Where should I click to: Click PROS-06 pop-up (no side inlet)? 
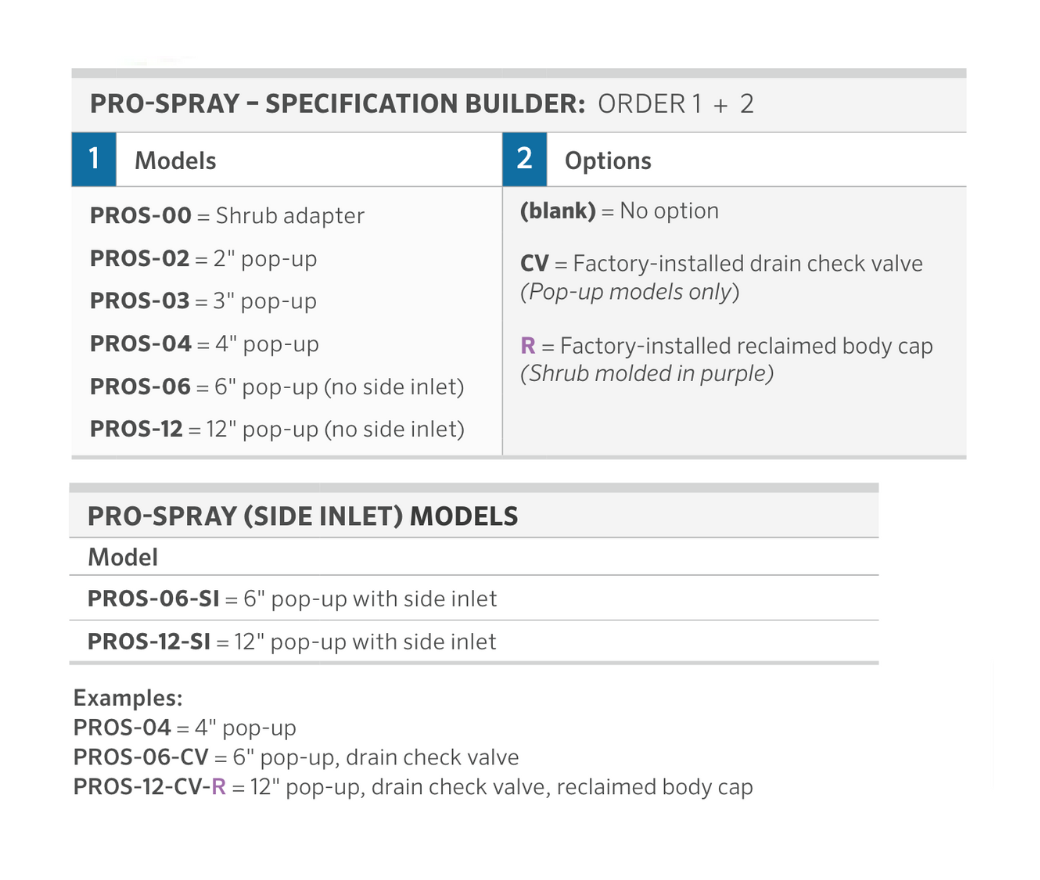[277, 387]
